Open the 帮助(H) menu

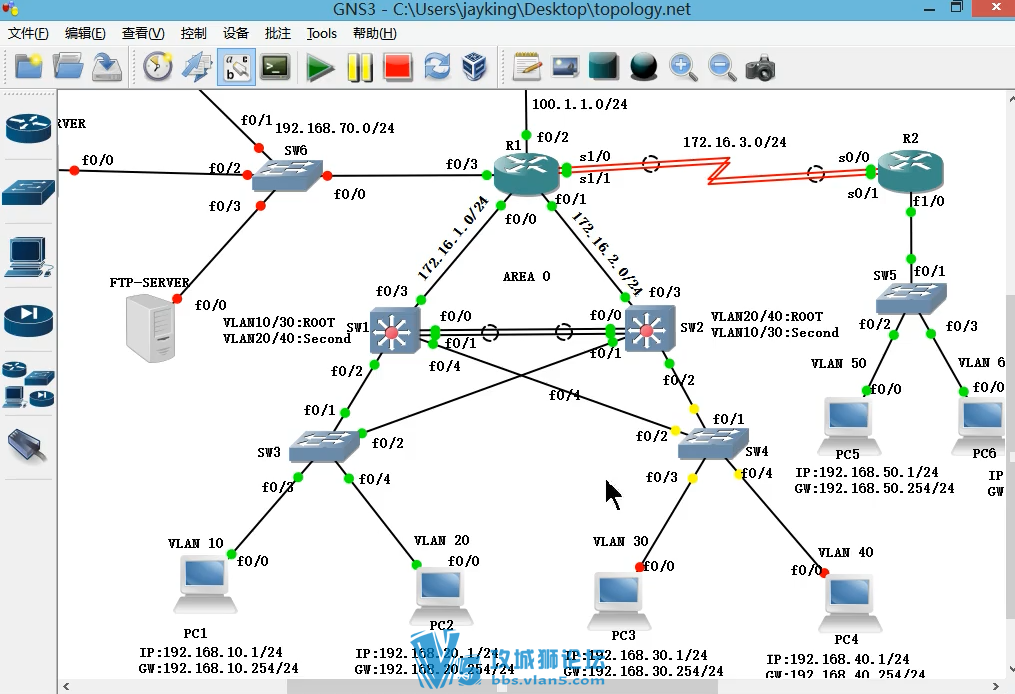375,33
